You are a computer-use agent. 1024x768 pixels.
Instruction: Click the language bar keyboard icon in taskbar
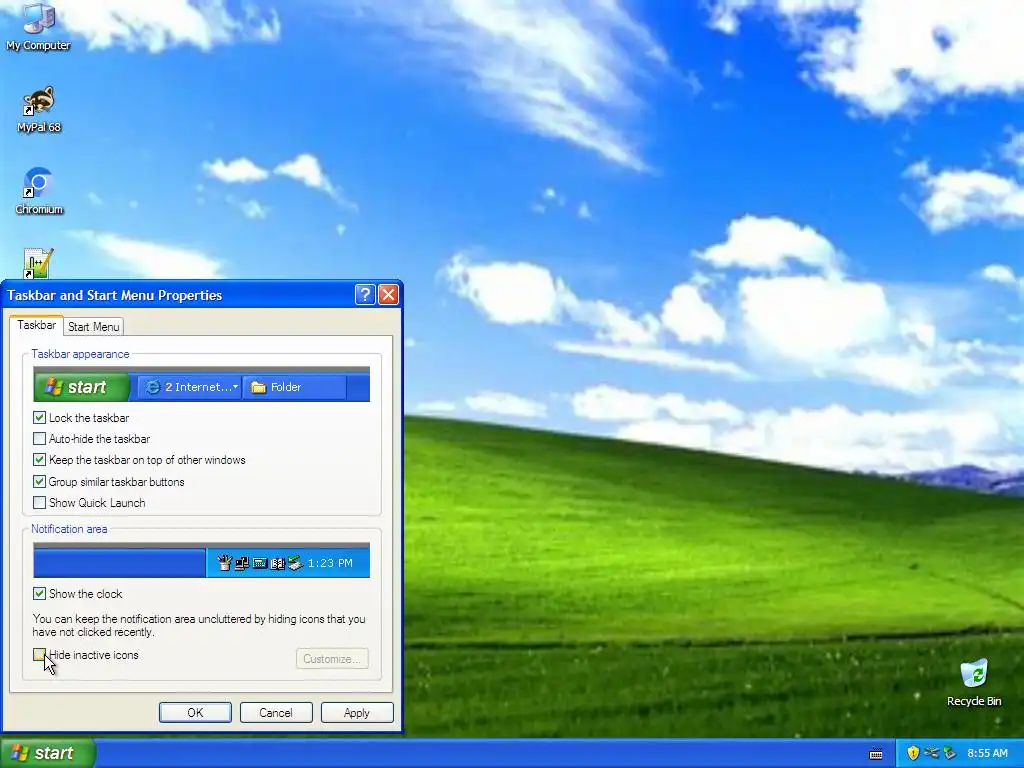click(876, 754)
